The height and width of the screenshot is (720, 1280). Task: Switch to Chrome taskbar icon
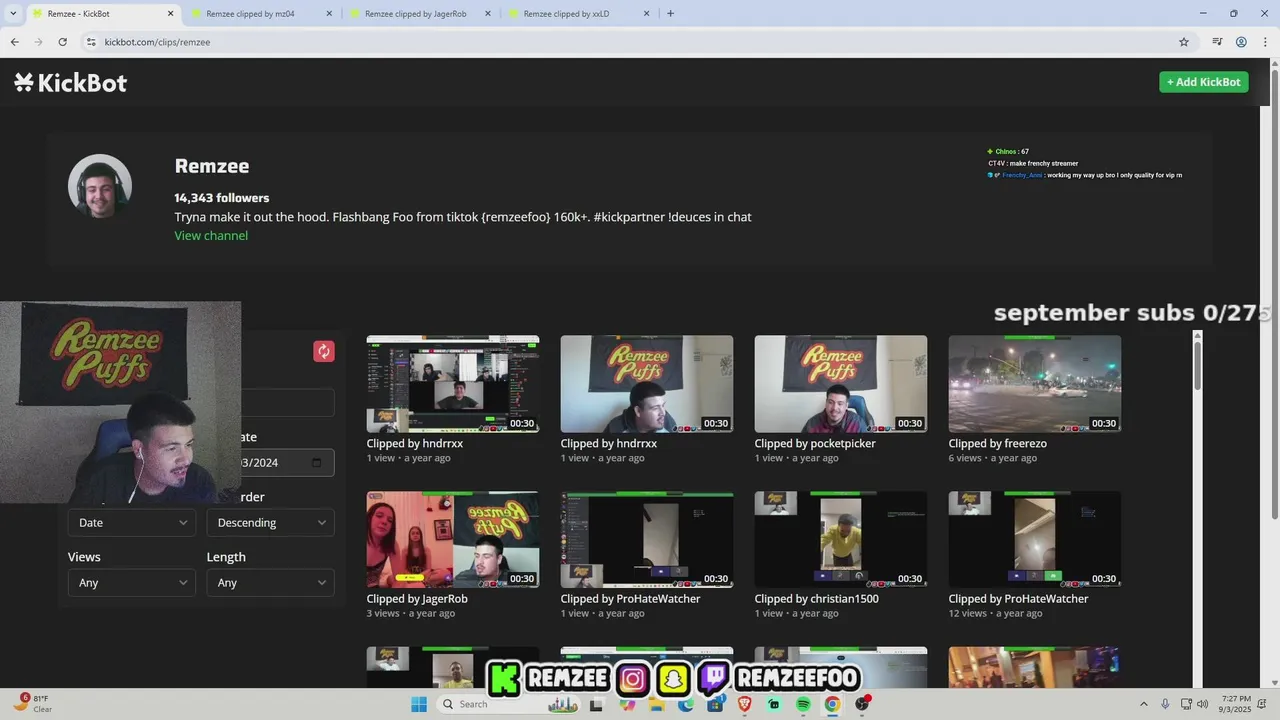coord(832,704)
